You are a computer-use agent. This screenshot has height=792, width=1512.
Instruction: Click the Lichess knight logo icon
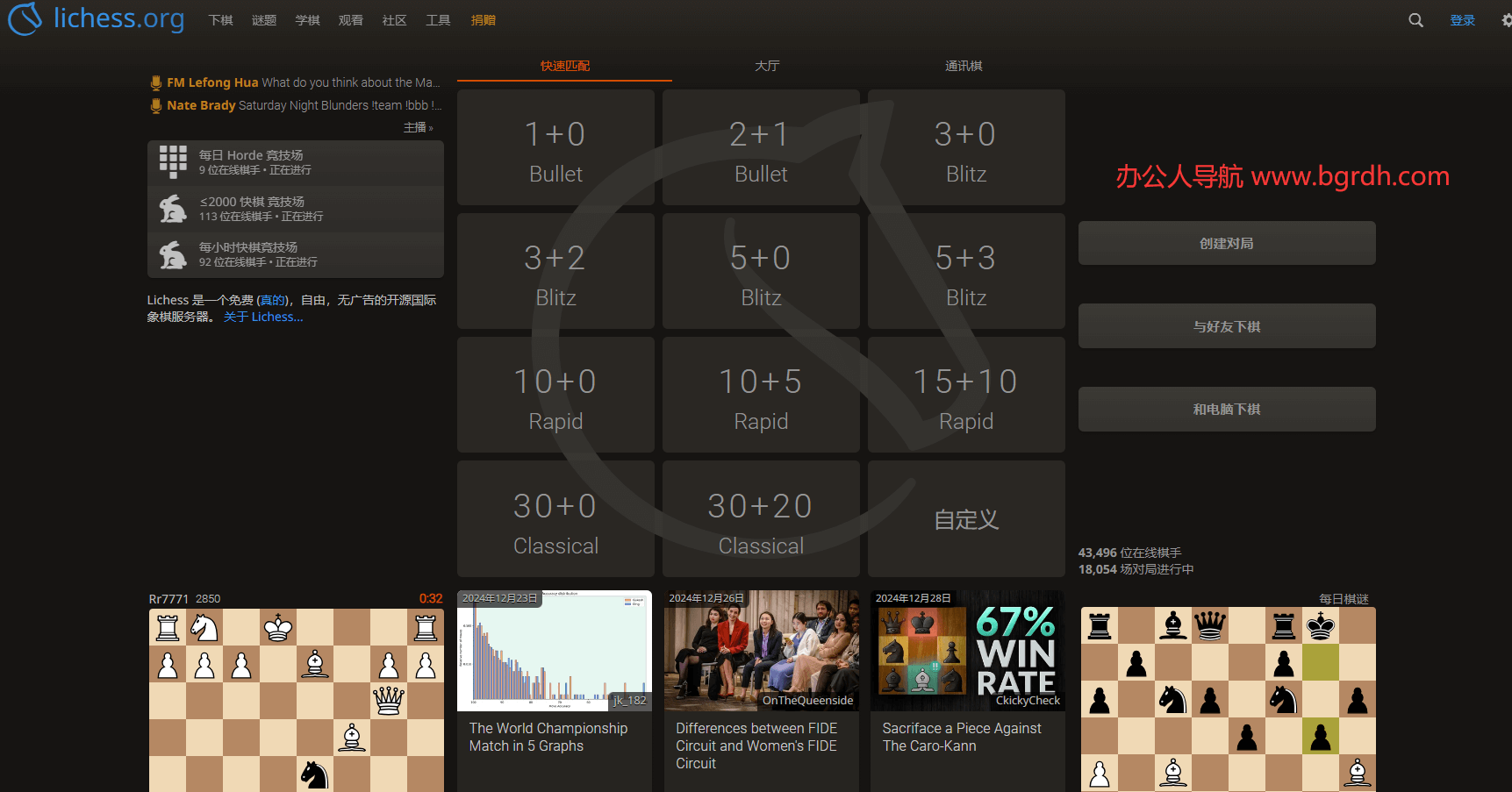(25, 18)
